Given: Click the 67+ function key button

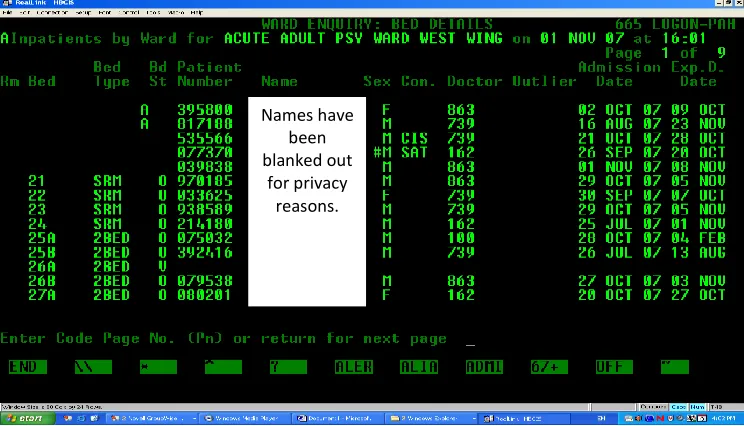Looking at the screenshot, I should click(x=549, y=367).
